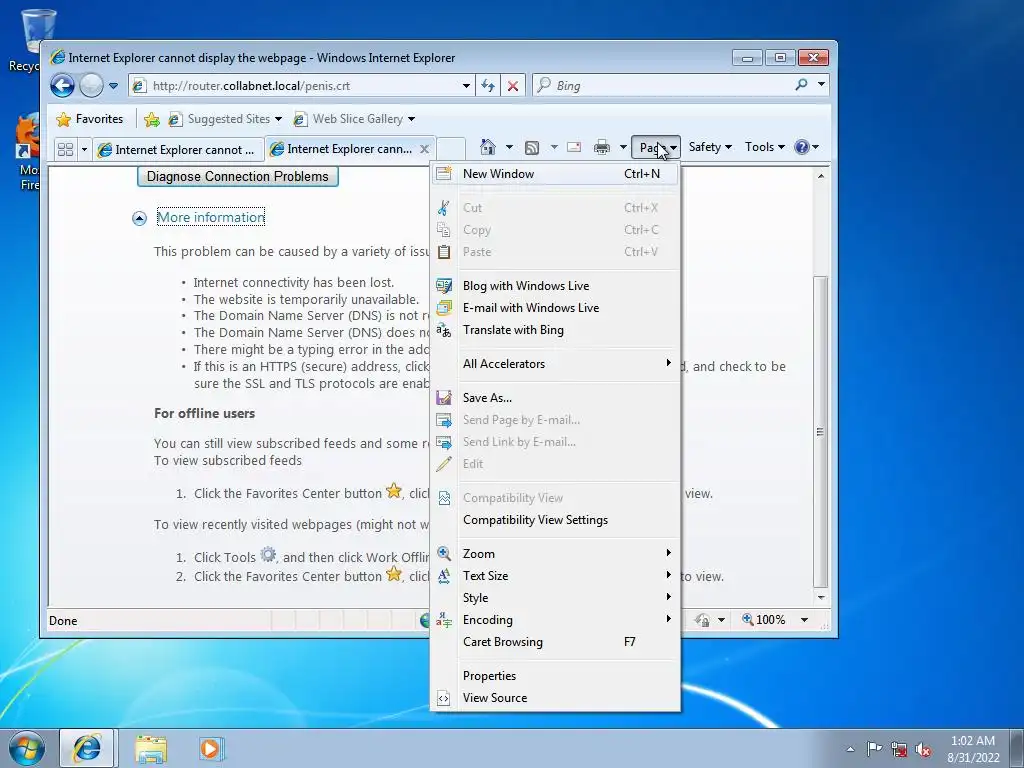Click Internet Explorer taskbar icon
Image resolution: width=1024 pixels, height=768 pixels.
[87, 748]
